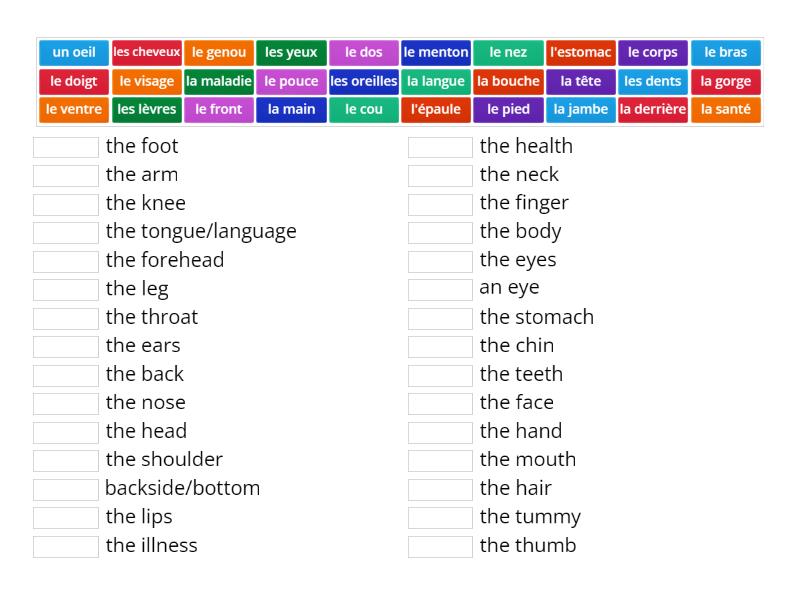Select the 'le ventre' tile
Screen dimensions: 800x600
point(72,110)
